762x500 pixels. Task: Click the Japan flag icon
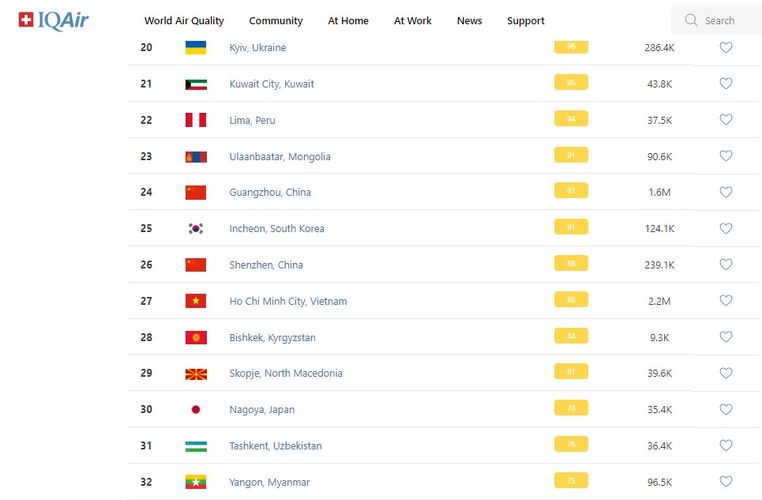(196, 410)
